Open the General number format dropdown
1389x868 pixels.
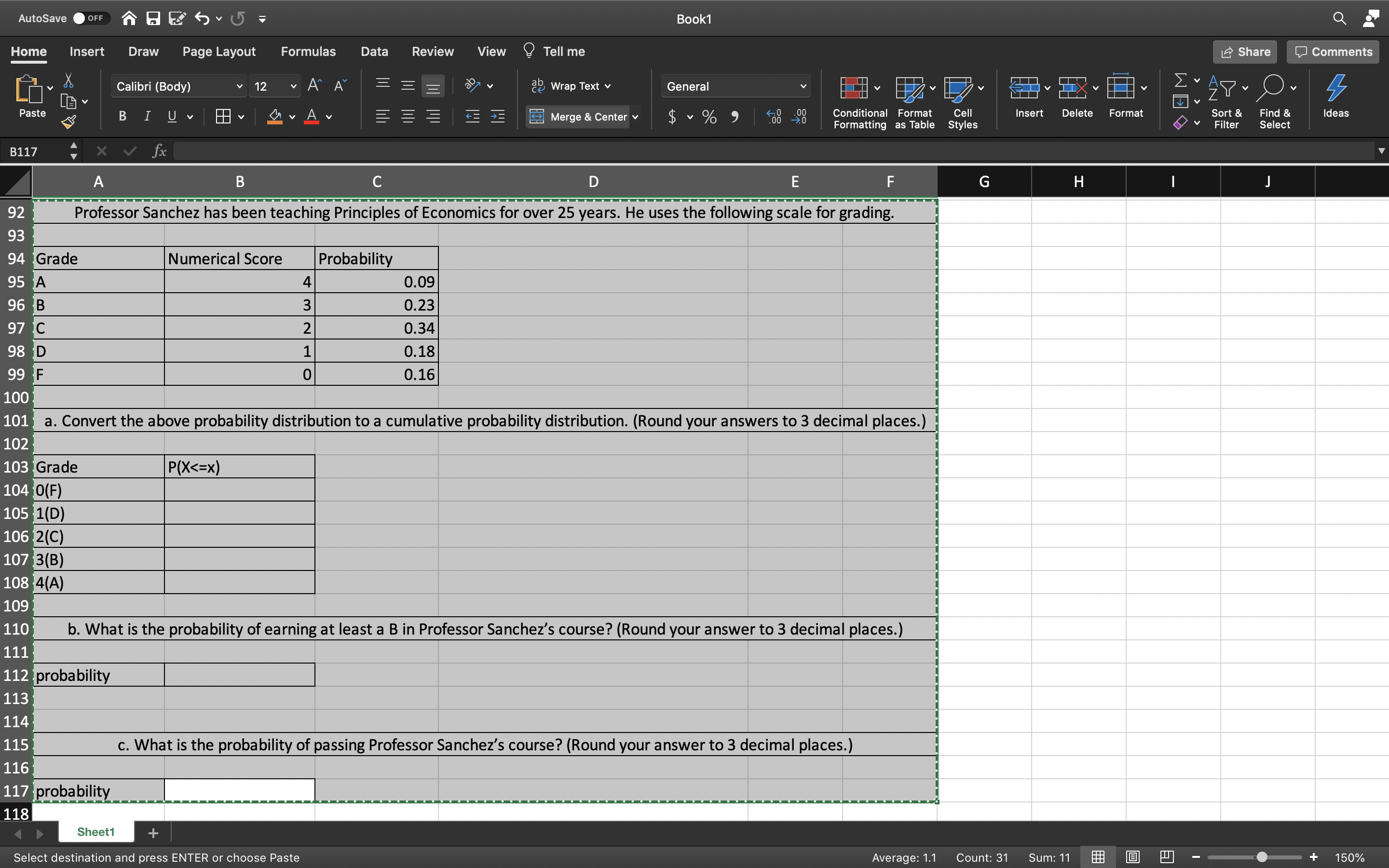(x=803, y=87)
